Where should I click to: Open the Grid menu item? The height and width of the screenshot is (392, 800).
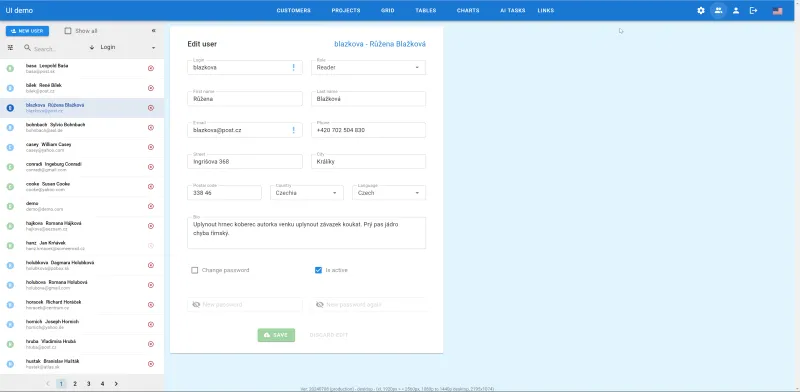click(x=387, y=11)
